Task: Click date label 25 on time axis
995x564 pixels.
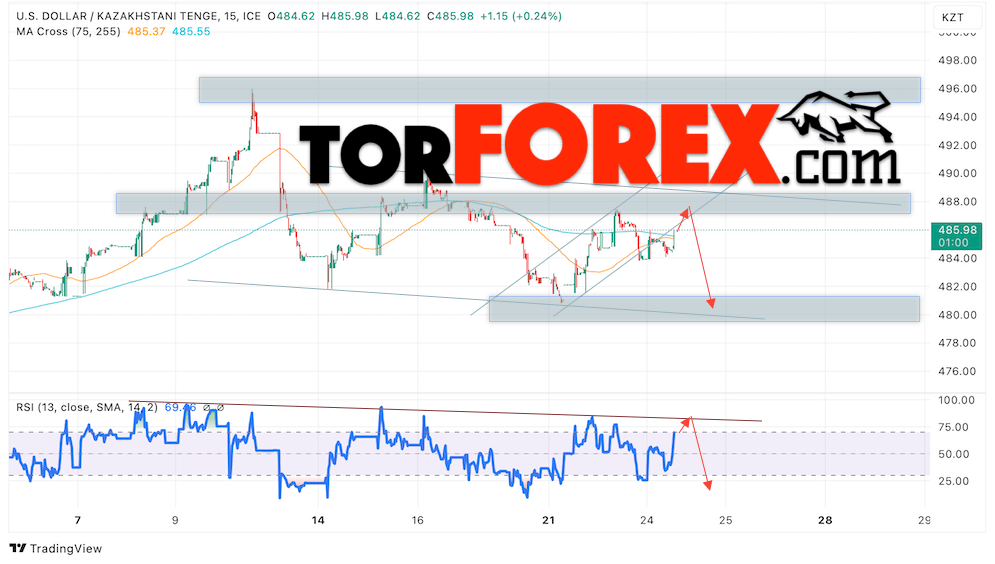Action: pyautogui.click(x=725, y=520)
